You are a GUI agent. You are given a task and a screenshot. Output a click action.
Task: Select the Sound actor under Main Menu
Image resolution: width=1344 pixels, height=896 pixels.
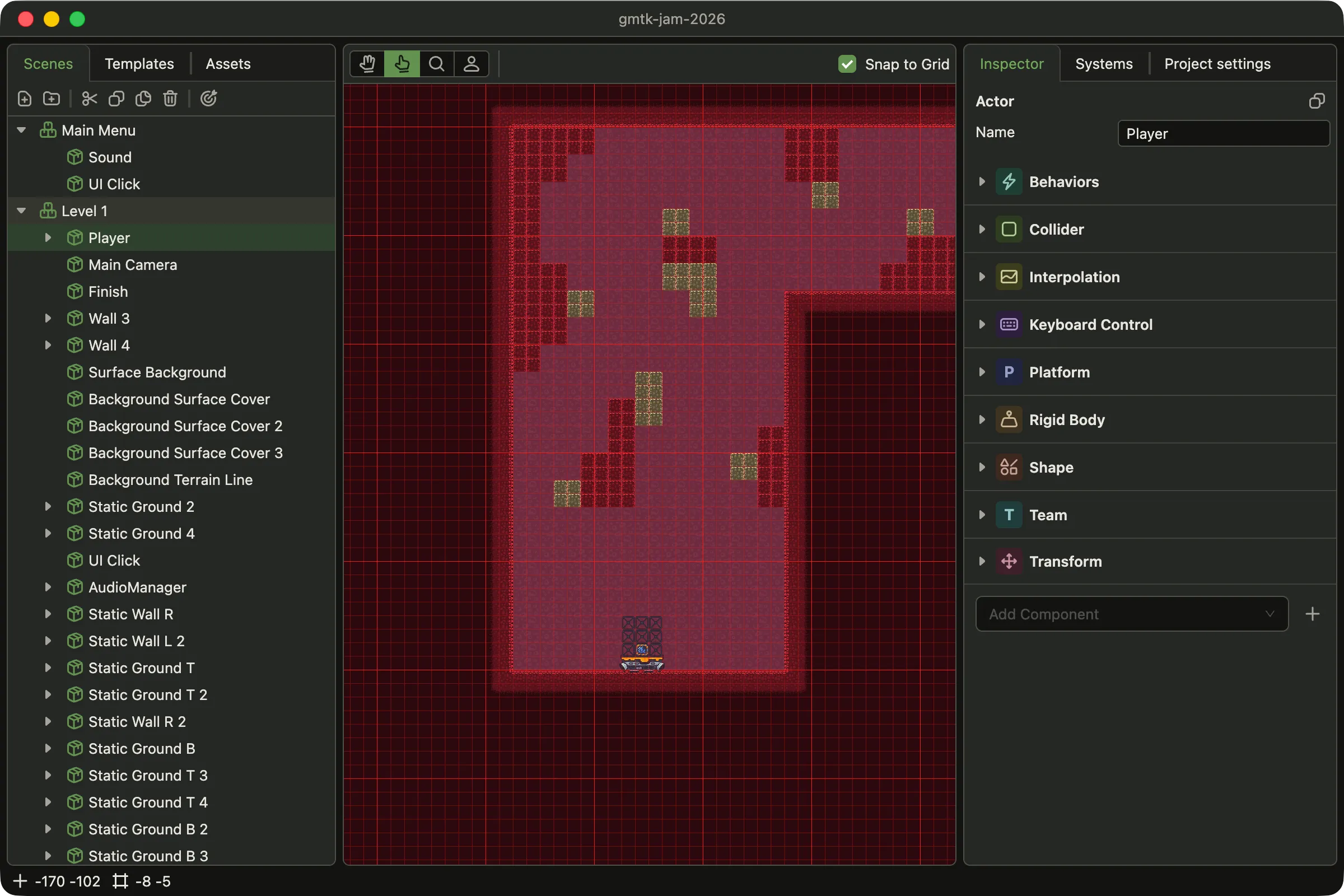[171, 157]
